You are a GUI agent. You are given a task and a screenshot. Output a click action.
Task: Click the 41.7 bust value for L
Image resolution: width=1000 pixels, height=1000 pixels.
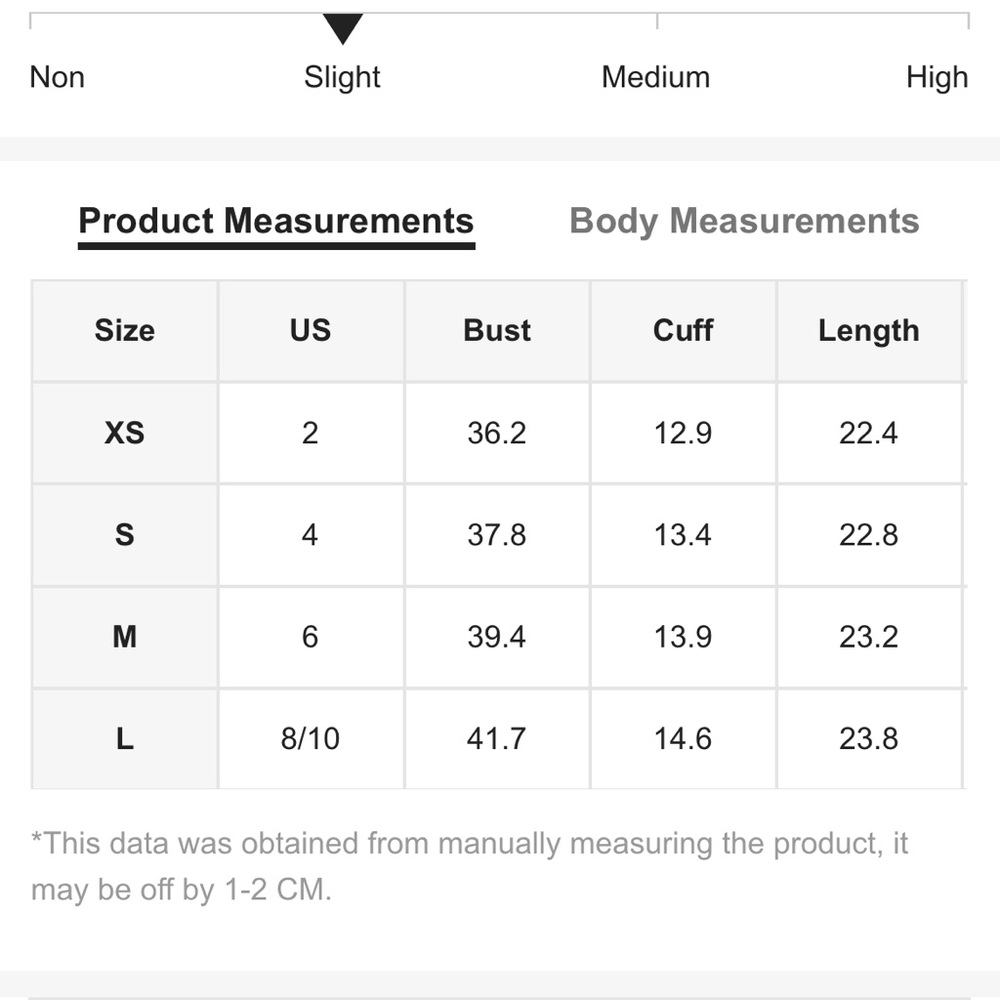(497, 739)
